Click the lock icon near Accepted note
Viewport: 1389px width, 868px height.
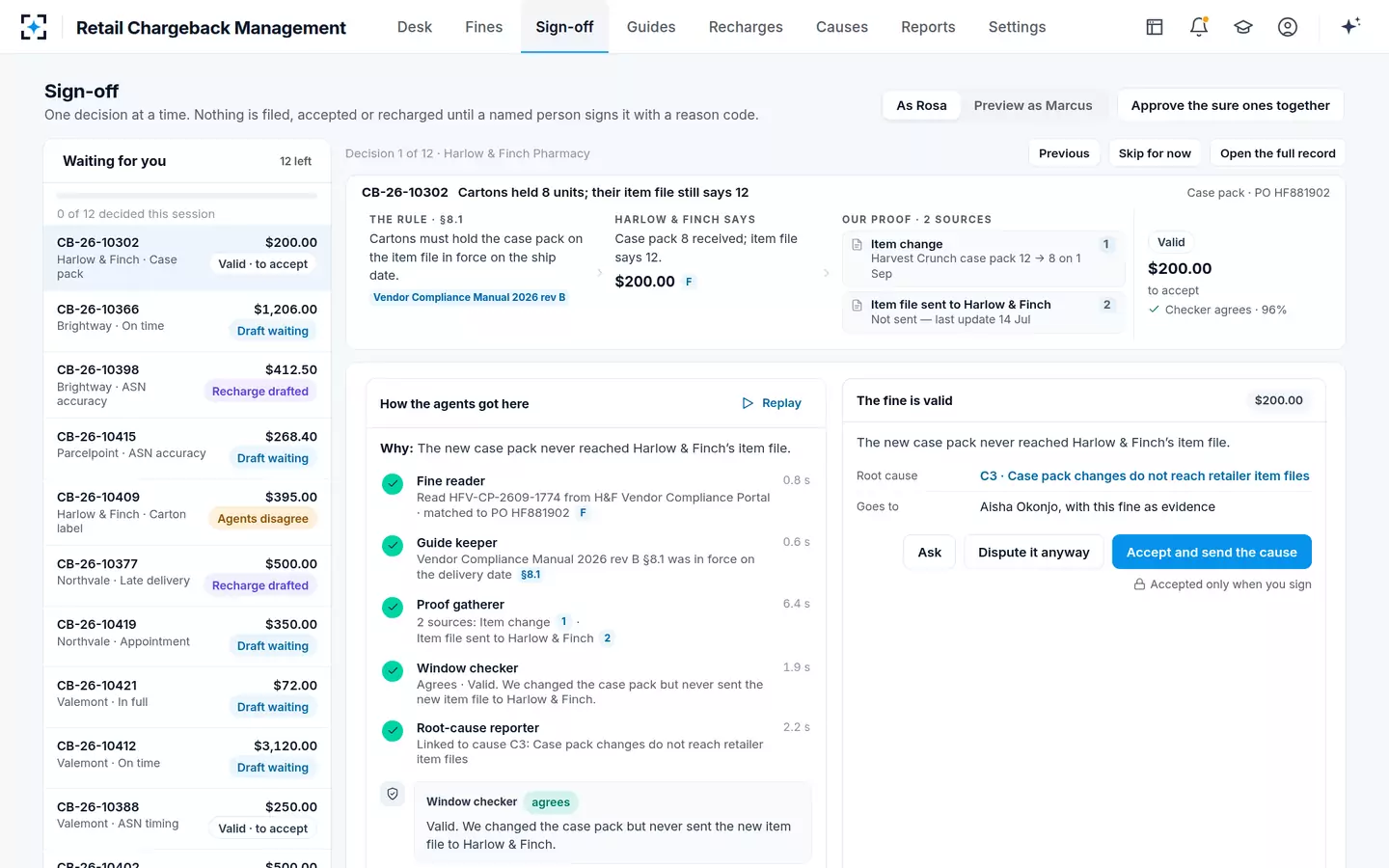[x=1139, y=584]
